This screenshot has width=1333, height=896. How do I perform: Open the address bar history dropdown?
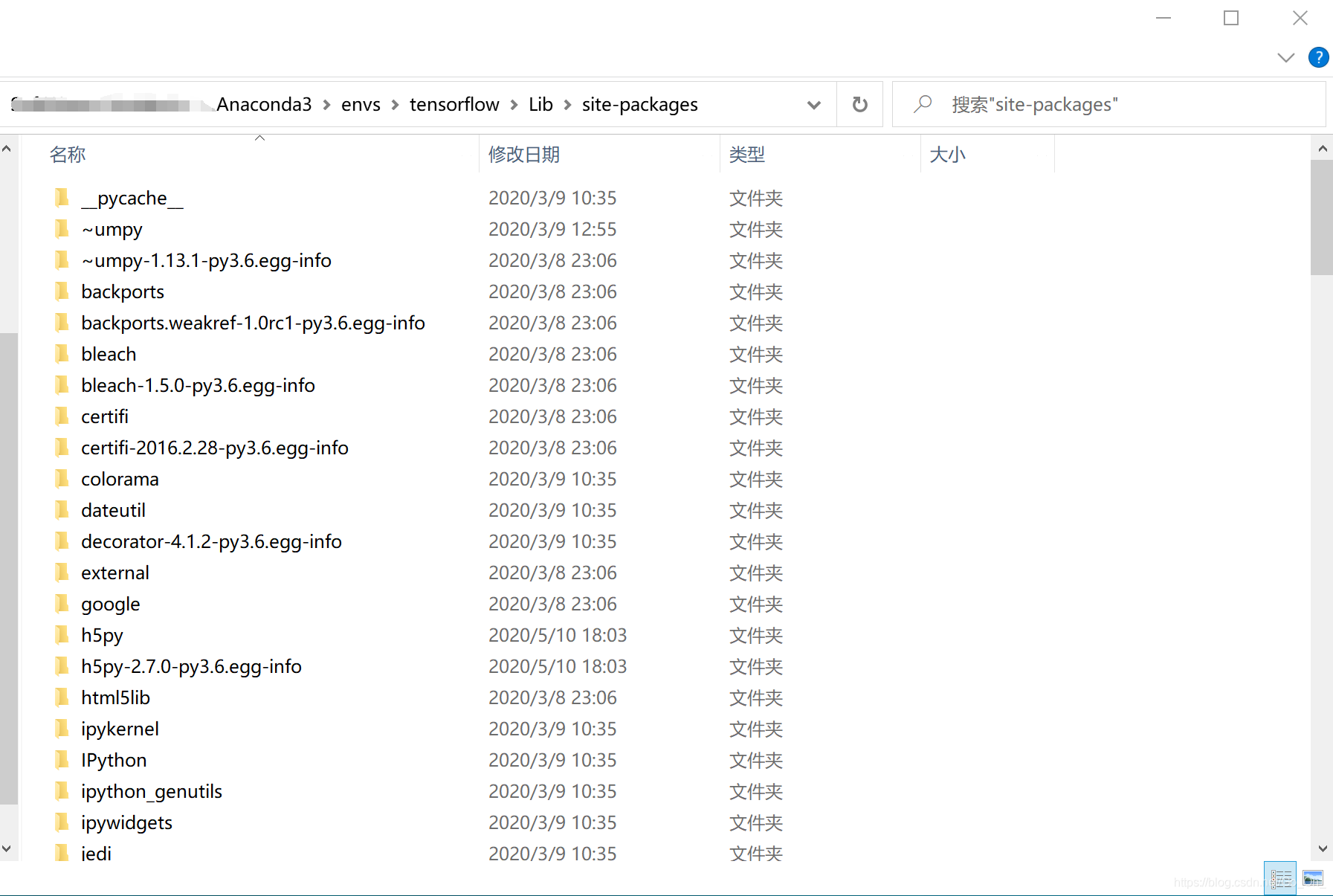point(814,105)
